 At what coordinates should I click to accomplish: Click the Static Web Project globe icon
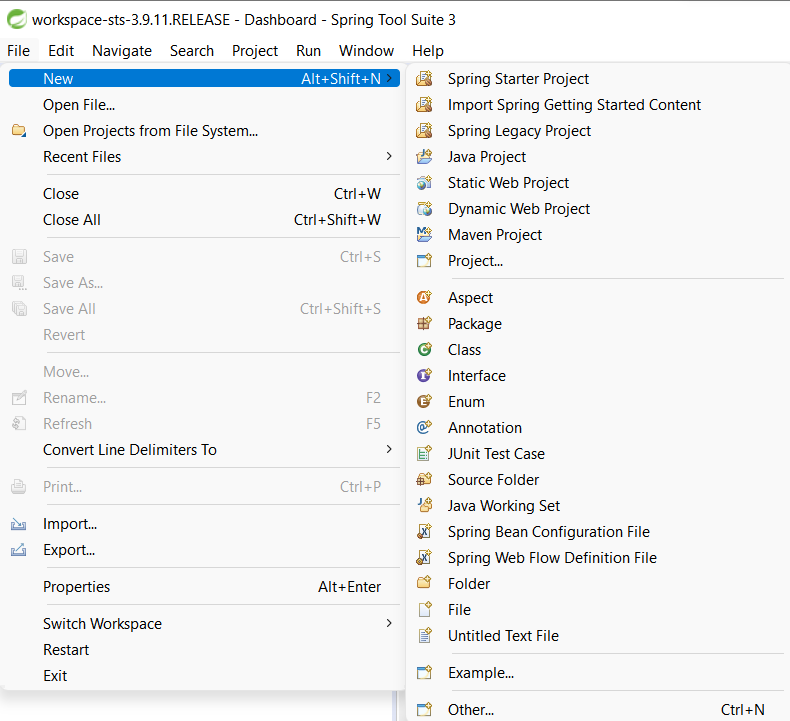[x=424, y=183]
